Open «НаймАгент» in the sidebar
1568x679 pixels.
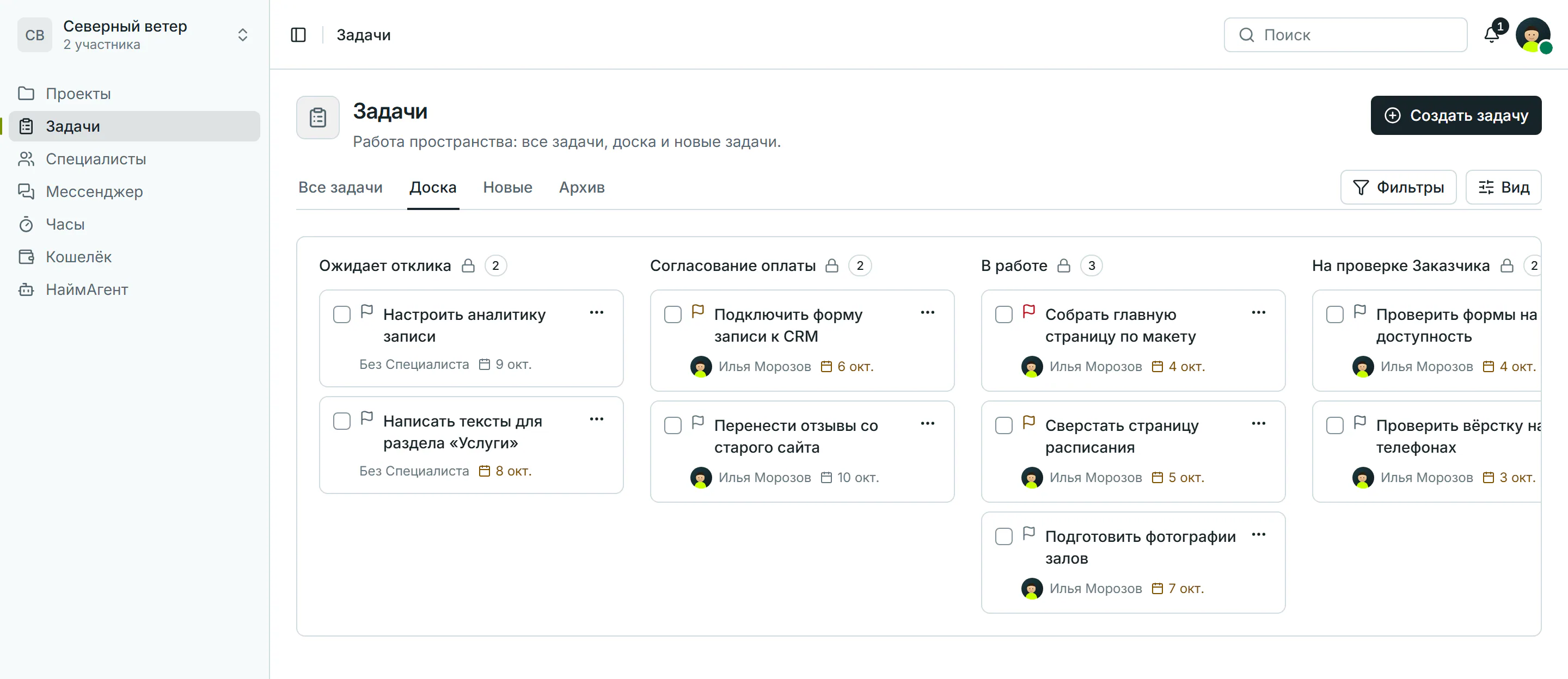pyautogui.click(x=134, y=289)
